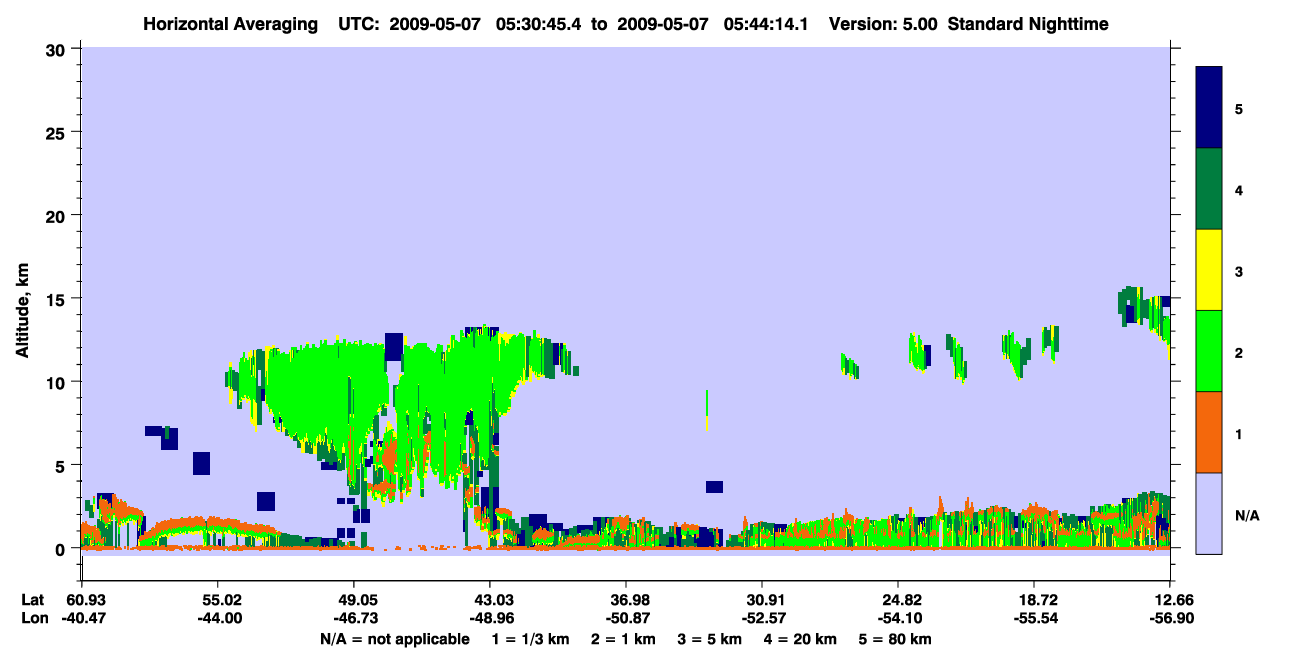
Task: Click "Standard Nighttime" in the title
Action: (1028, 23)
